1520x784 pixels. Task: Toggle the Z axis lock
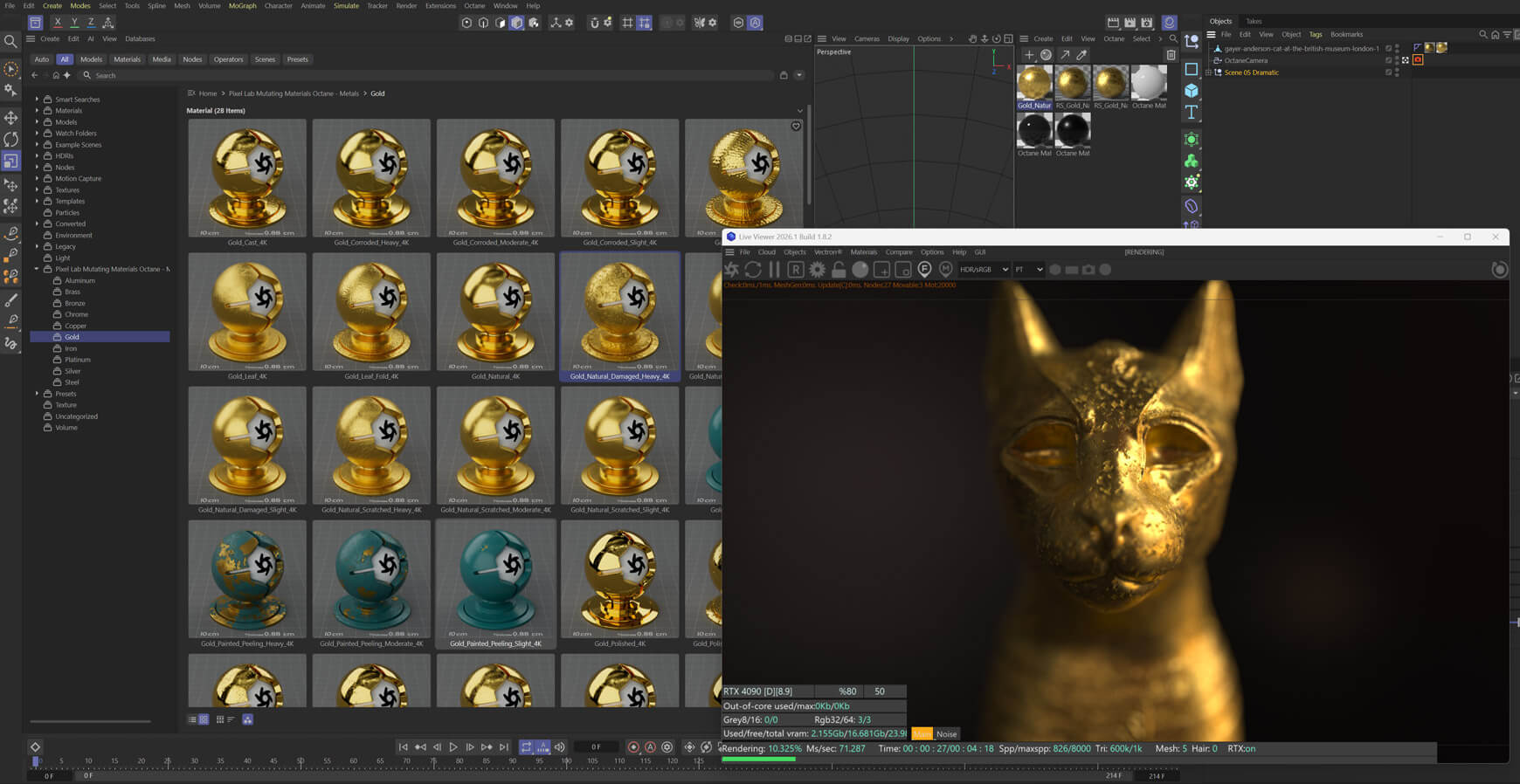coord(91,23)
